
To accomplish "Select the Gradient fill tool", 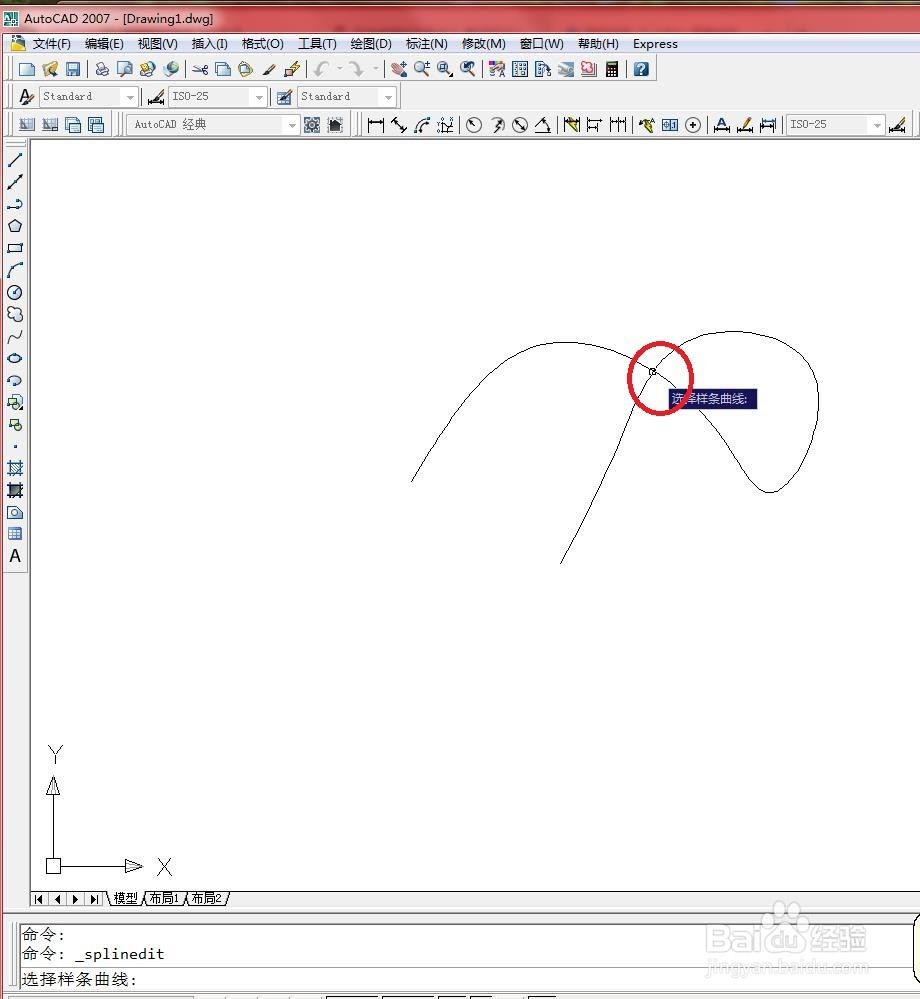I will click(15, 491).
